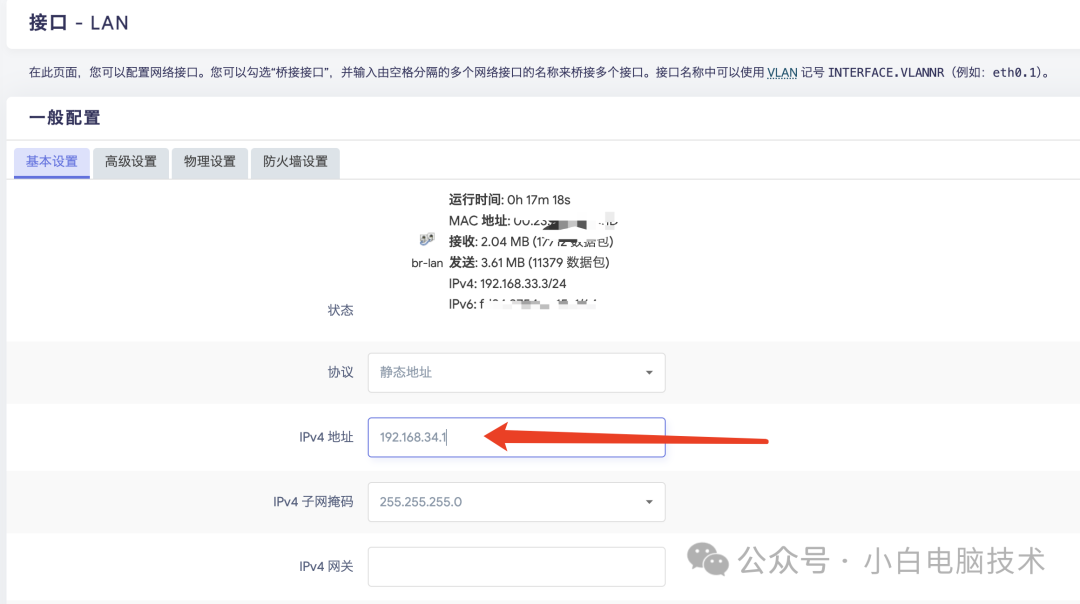Click the 运行时间 uptime status line
The width and height of the screenshot is (1080, 604).
coord(509,199)
